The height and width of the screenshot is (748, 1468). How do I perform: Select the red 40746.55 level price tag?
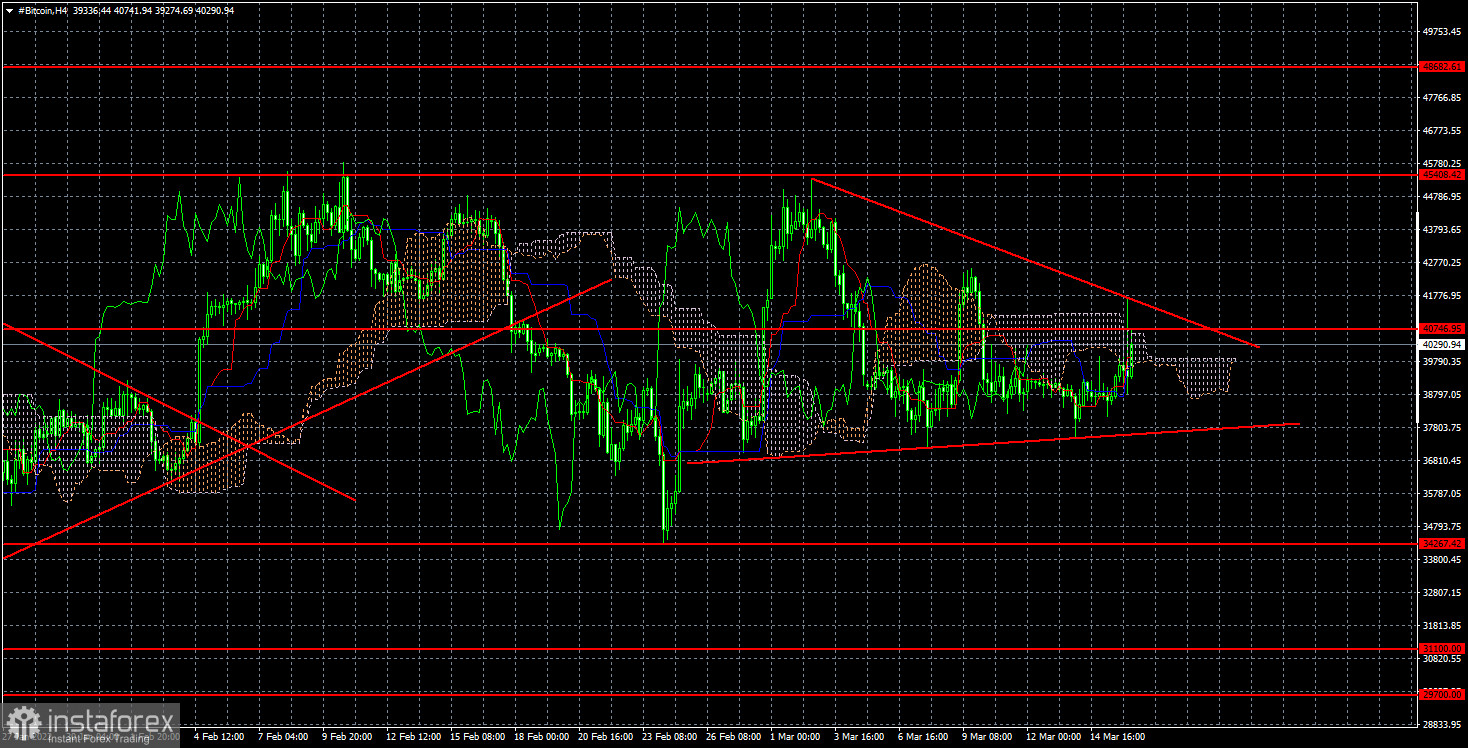coord(1442,328)
